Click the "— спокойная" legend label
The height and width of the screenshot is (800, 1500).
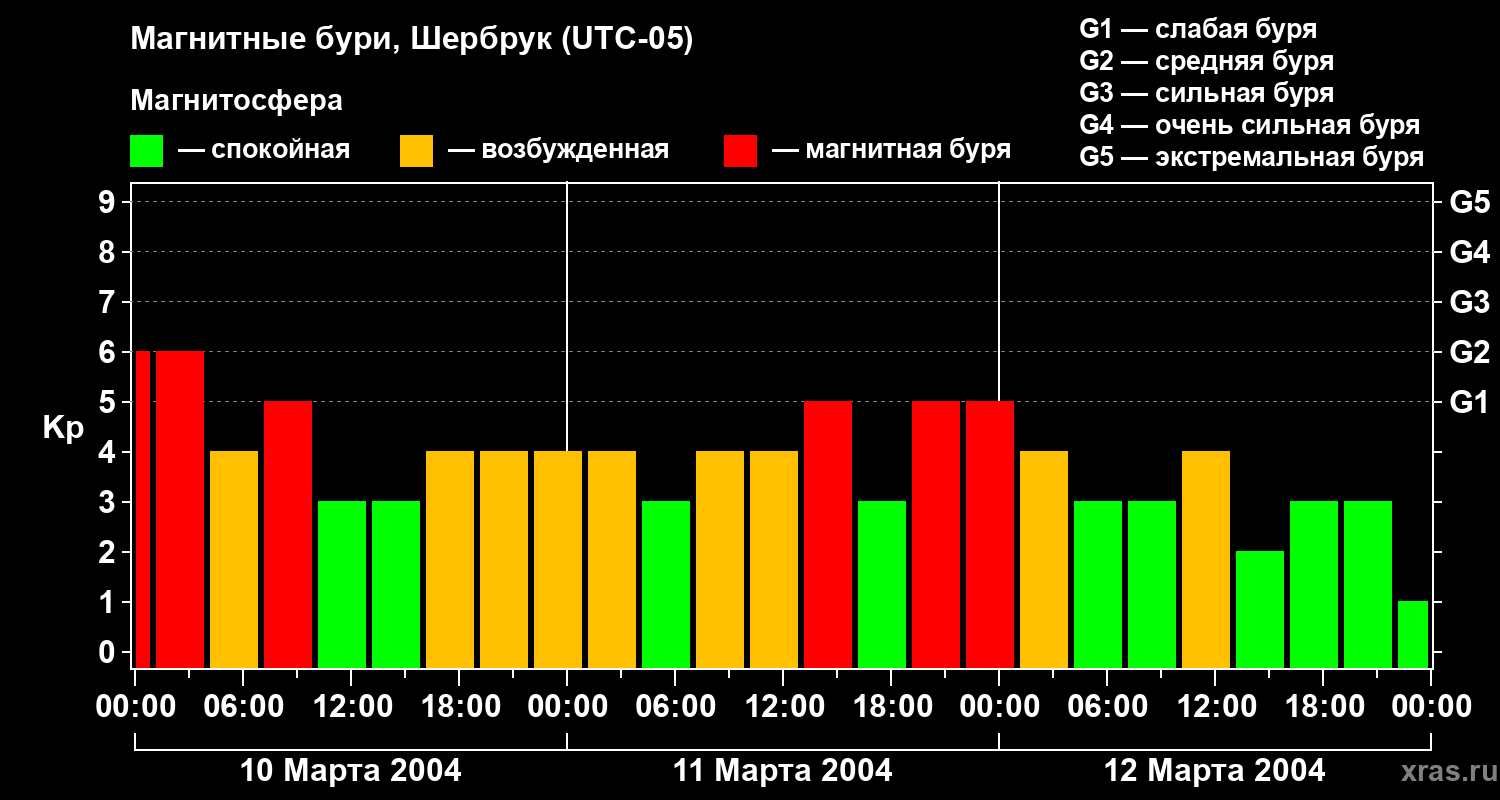[263, 150]
